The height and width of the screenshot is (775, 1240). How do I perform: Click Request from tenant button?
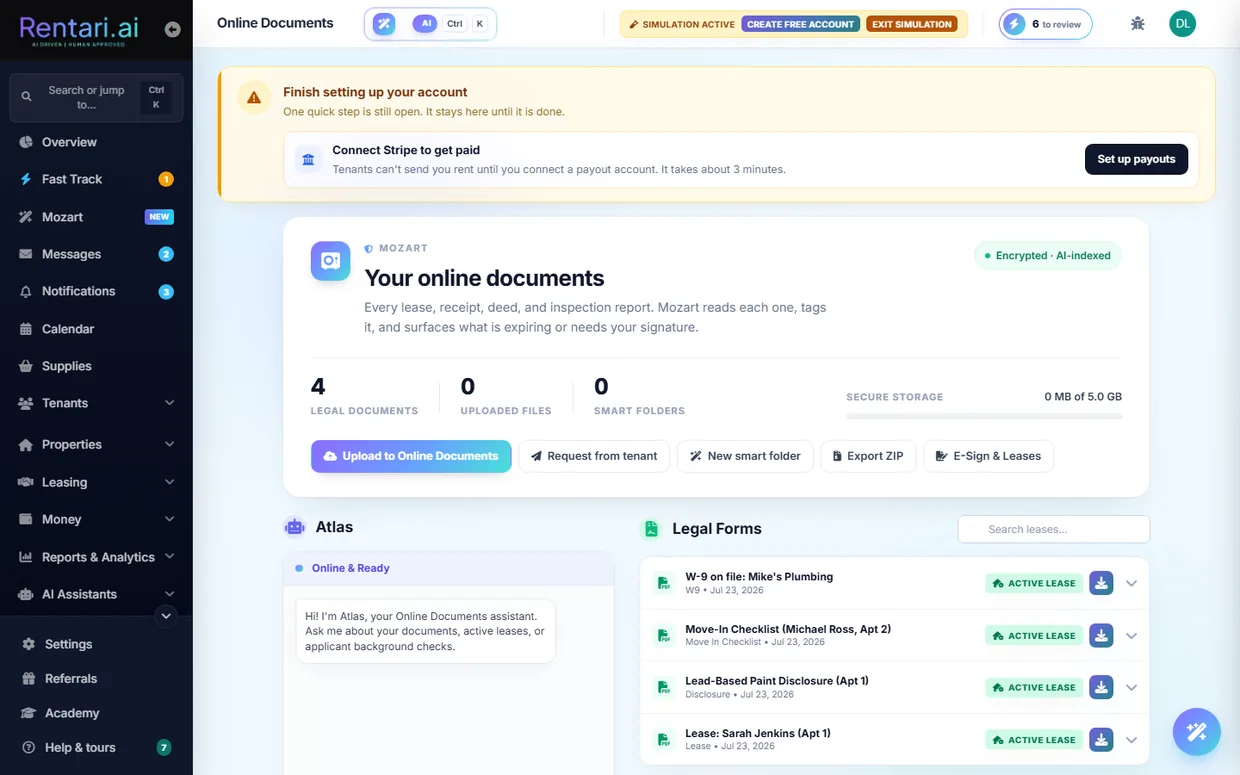click(594, 456)
